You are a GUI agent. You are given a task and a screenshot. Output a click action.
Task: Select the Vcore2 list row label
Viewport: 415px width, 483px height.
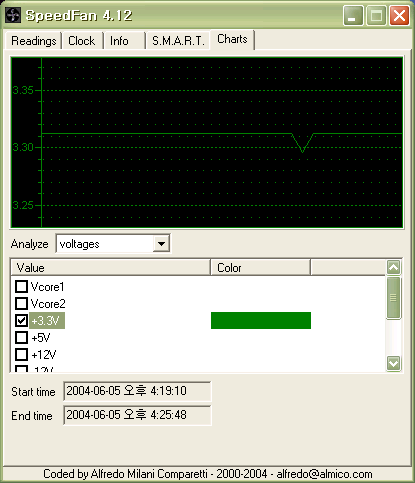[48, 304]
